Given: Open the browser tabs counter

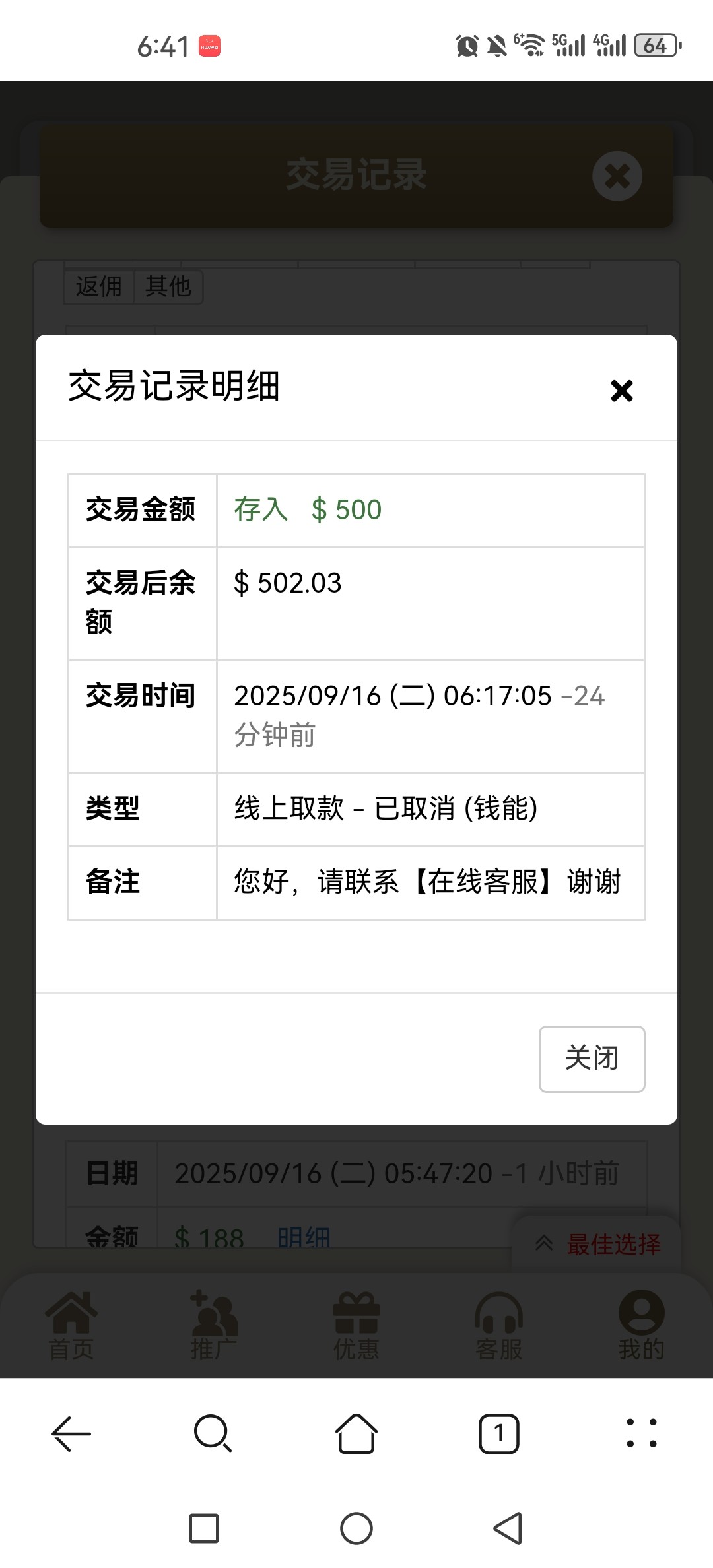Looking at the screenshot, I should pyautogui.click(x=499, y=1433).
